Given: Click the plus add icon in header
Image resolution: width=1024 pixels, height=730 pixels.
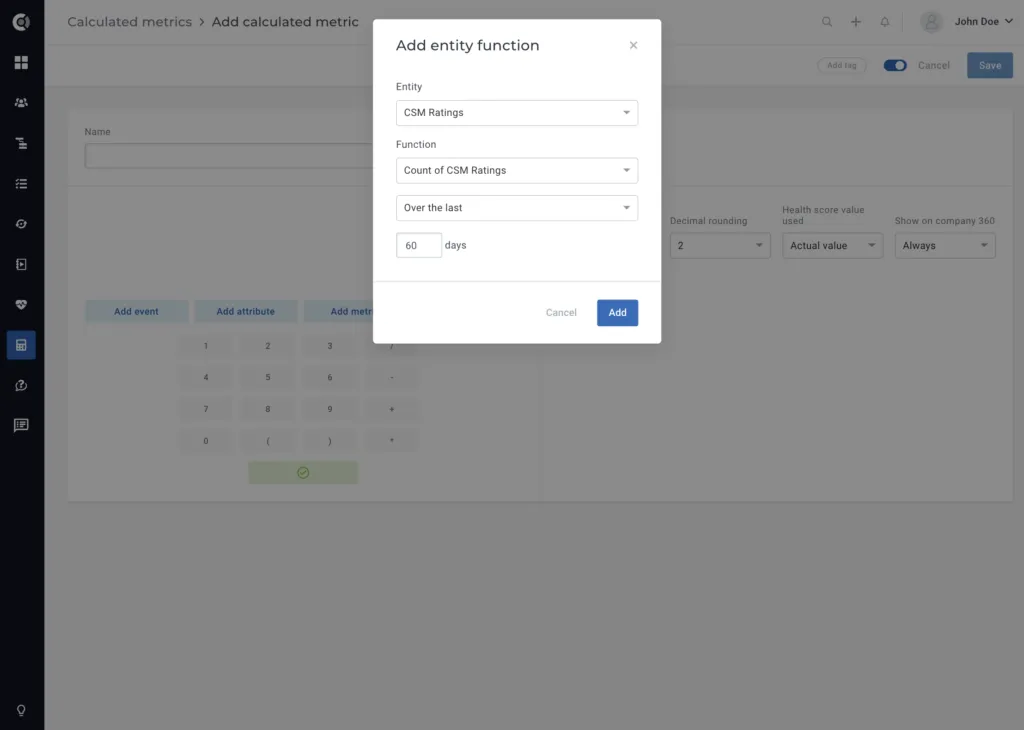Looking at the screenshot, I should click(856, 22).
